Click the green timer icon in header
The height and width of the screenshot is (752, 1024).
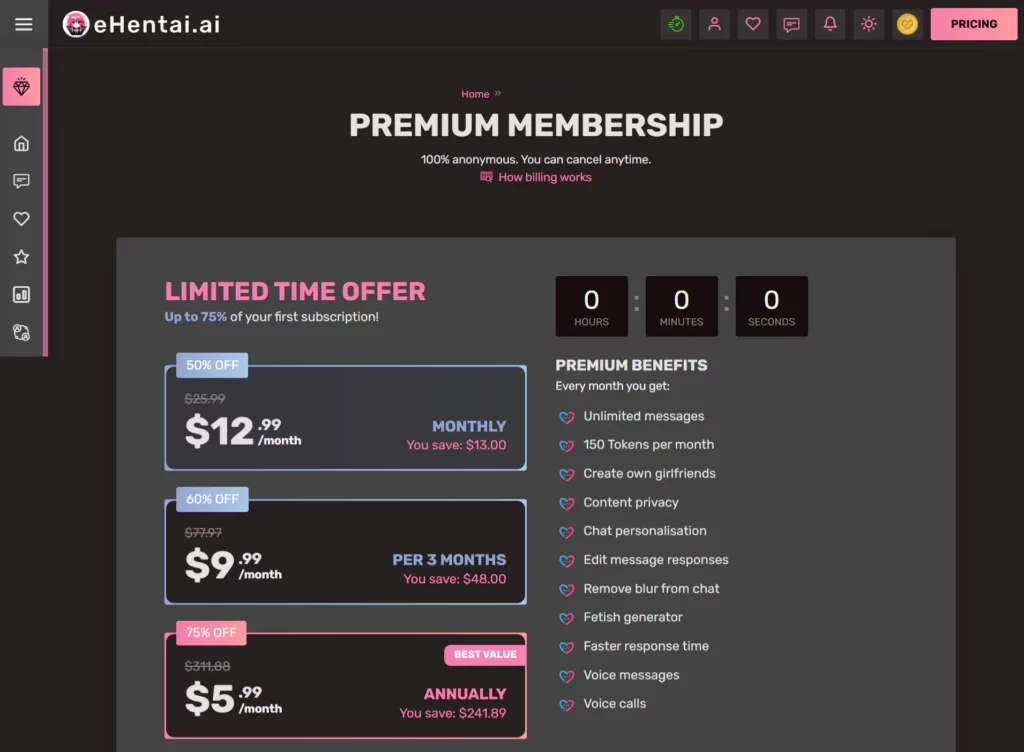[676, 24]
